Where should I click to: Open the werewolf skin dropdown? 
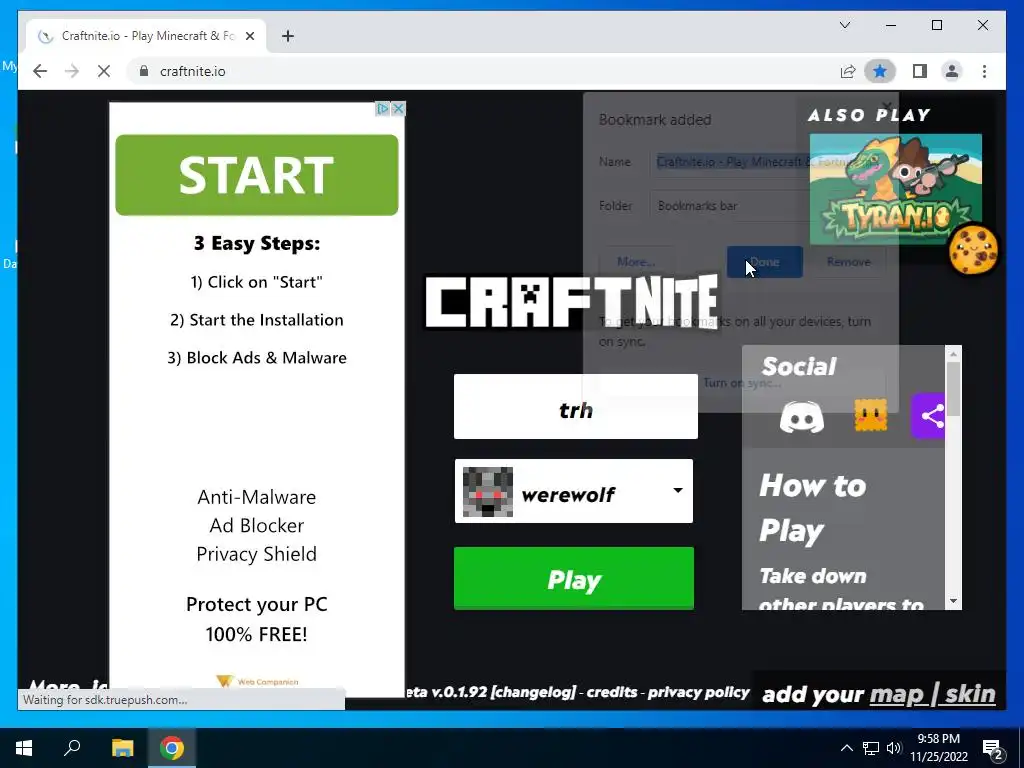573,491
